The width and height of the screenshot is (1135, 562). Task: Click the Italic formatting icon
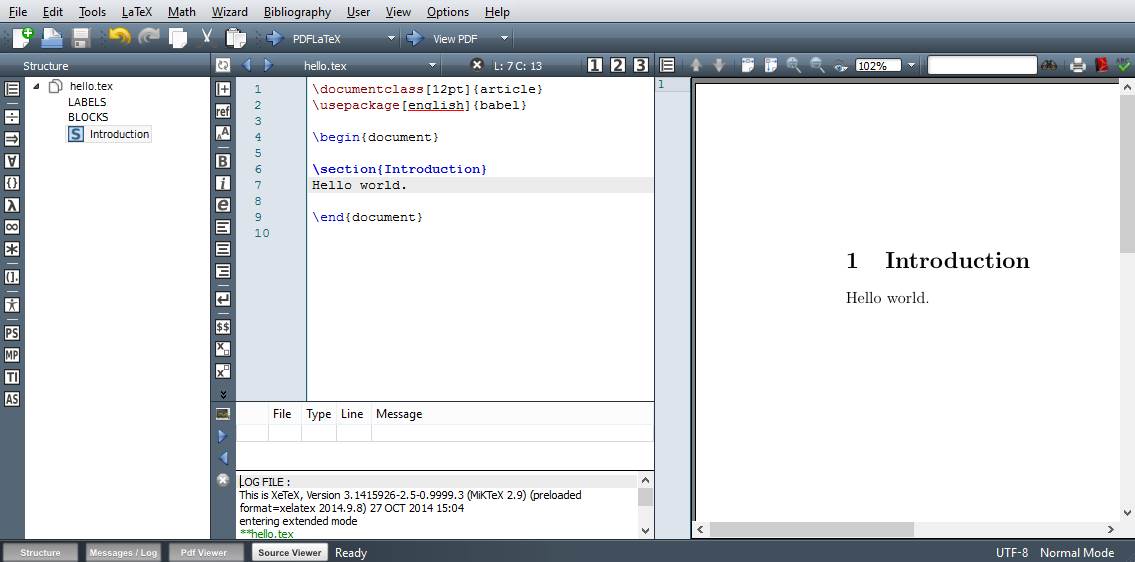point(223,183)
